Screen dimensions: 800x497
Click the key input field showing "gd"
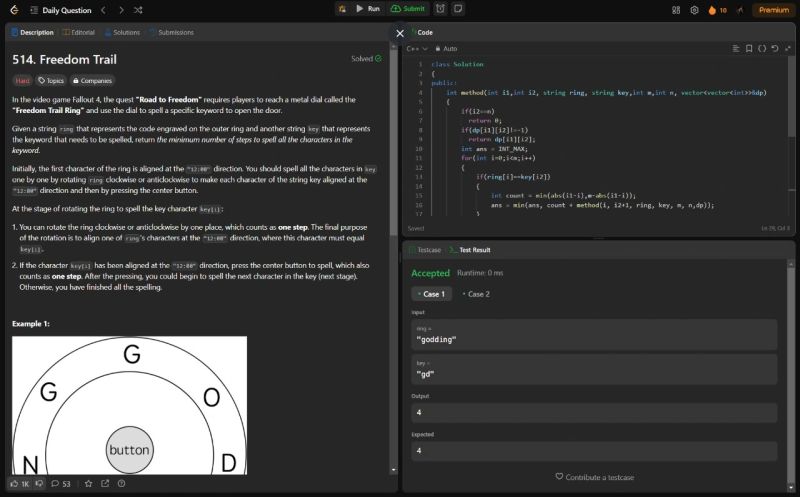pos(594,369)
